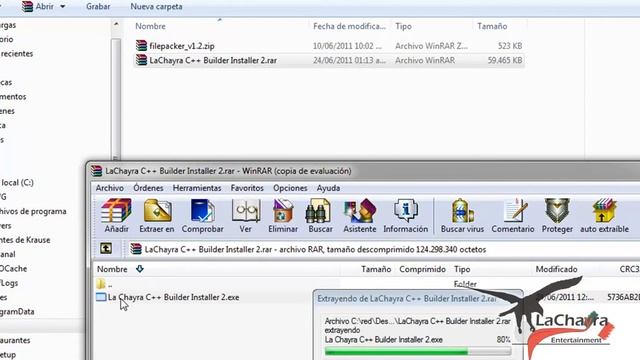Select LaChayra C++ Builder Installer 2.rar file name in Explorer
Viewport: 640px width, 360px height.
213,60
